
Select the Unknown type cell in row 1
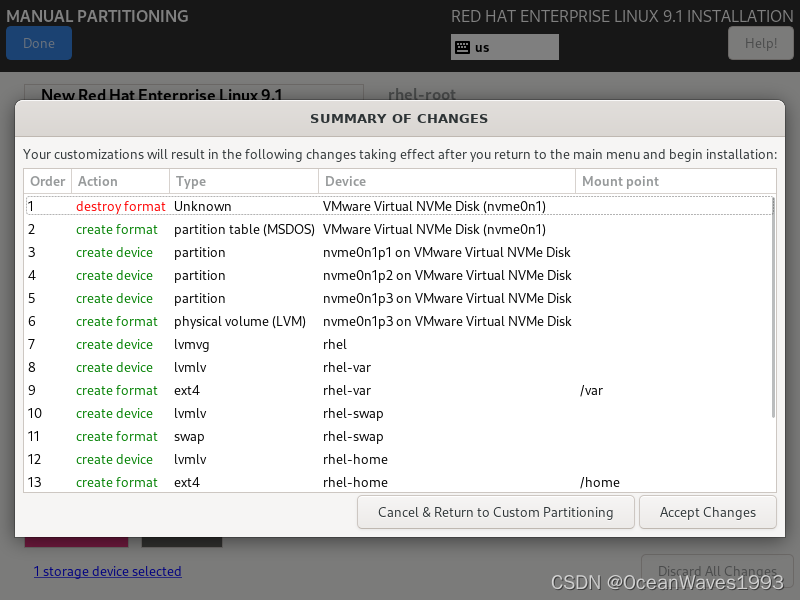203,206
